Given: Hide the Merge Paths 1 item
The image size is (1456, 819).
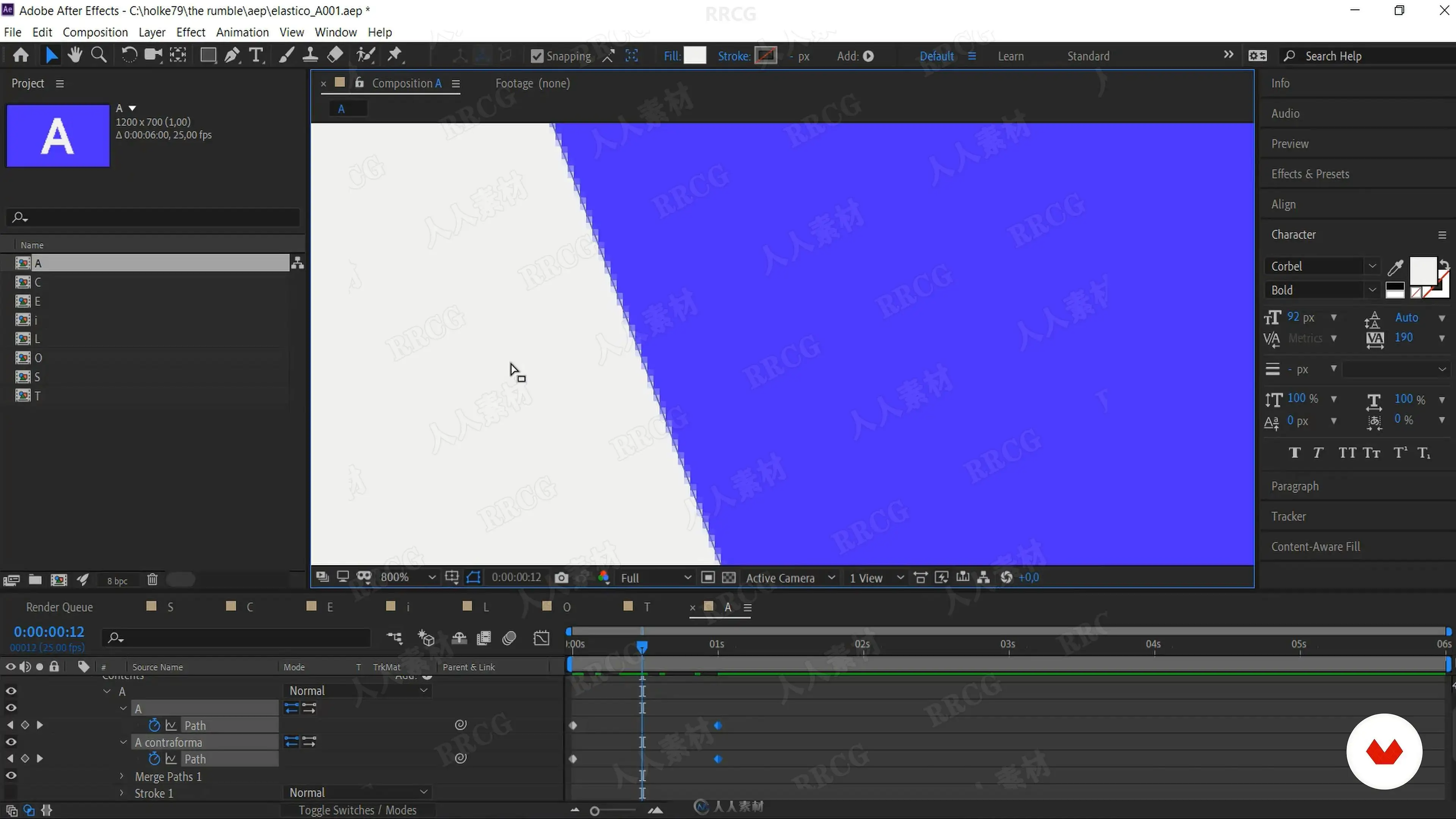Looking at the screenshot, I should 11,775.
